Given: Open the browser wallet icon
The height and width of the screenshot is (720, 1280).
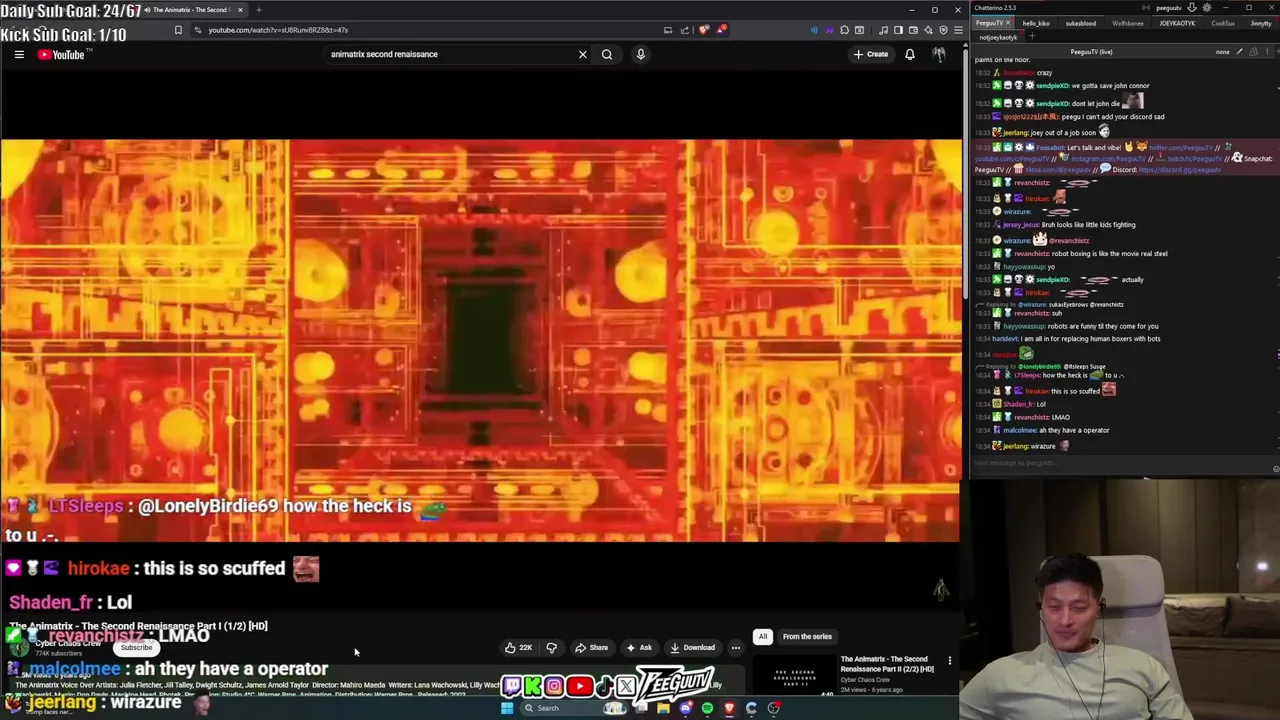Looking at the screenshot, I should 912,30.
